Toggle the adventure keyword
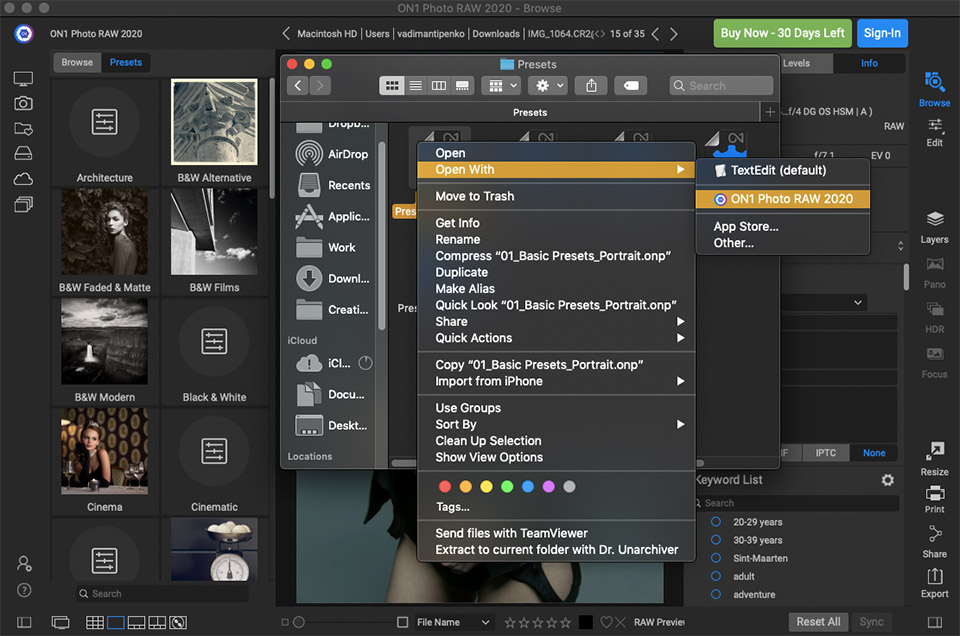This screenshot has height=636, width=960. (x=716, y=594)
